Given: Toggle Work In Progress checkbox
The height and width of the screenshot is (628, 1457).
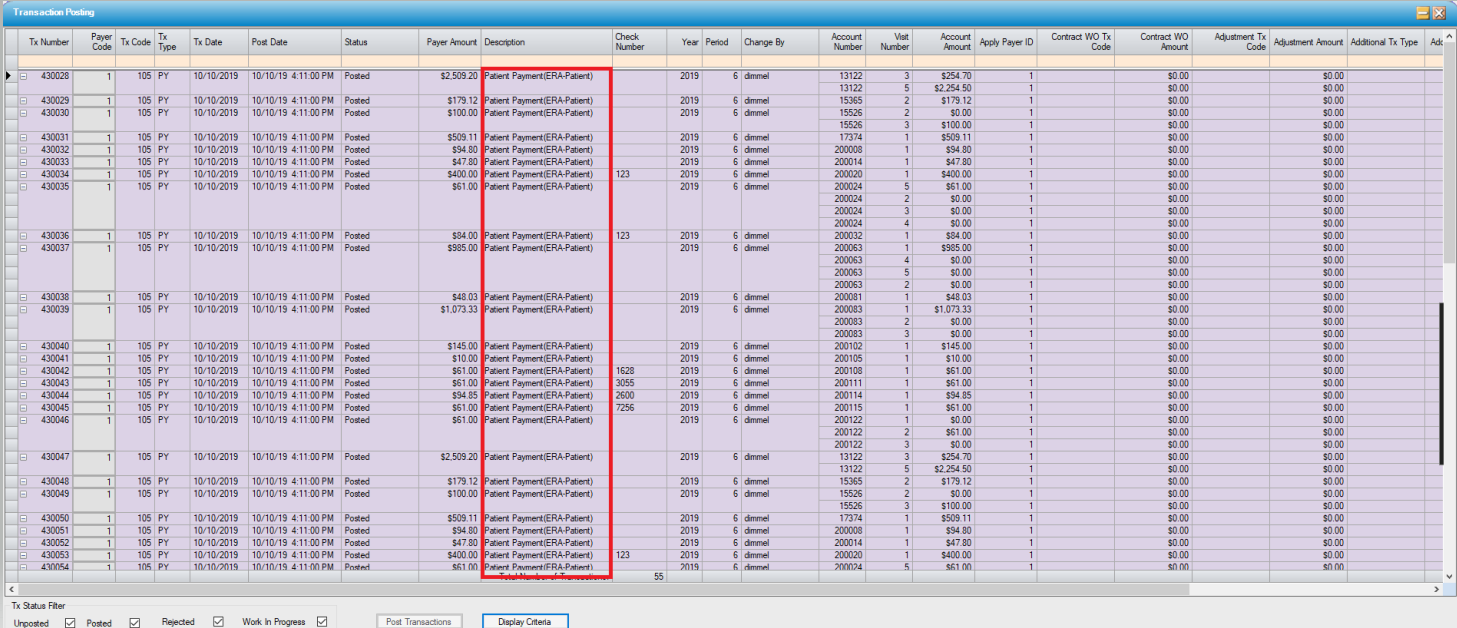Looking at the screenshot, I should click(x=322, y=622).
